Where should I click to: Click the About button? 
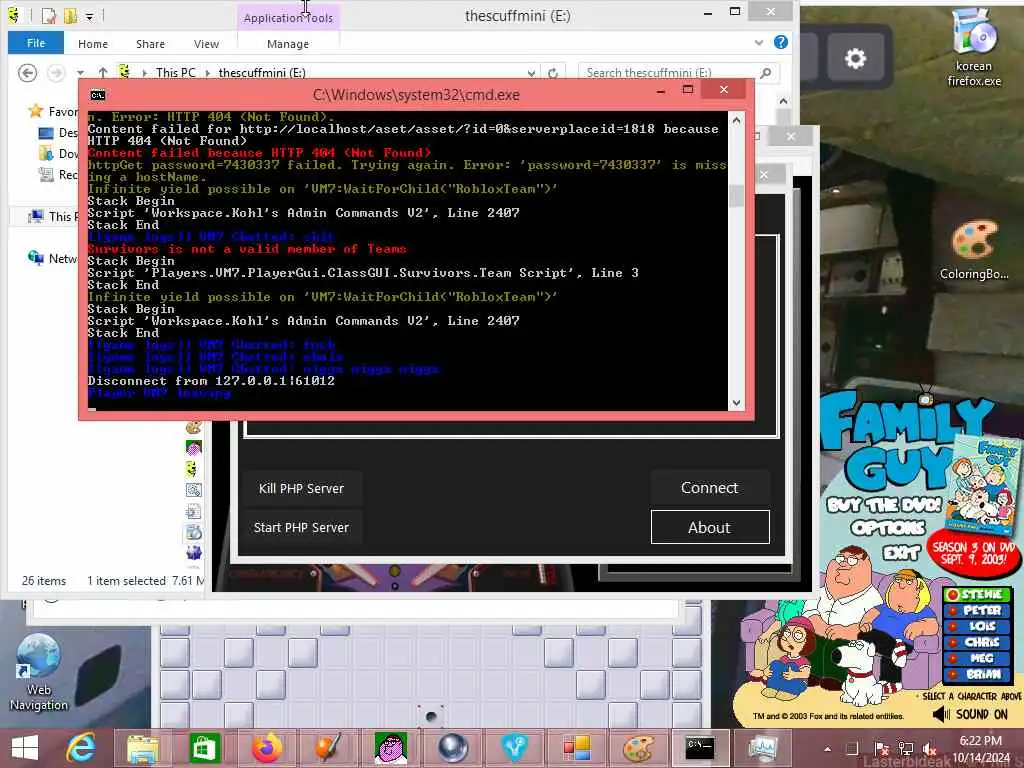pos(710,527)
